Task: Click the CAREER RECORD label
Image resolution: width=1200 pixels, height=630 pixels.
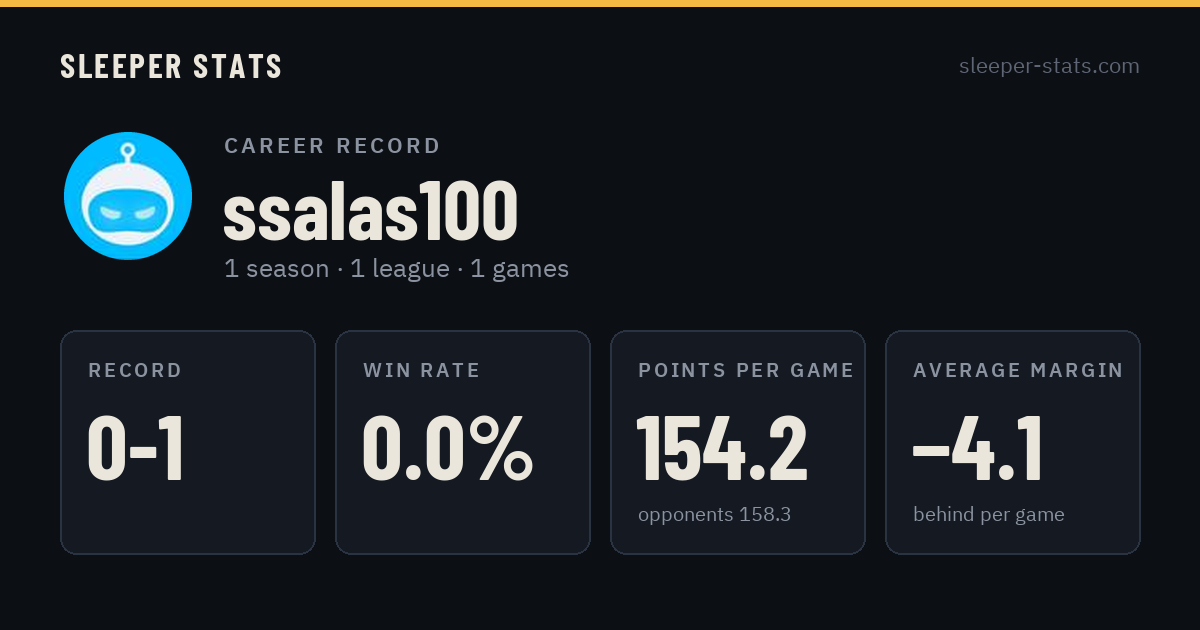Action: coord(332,146)
